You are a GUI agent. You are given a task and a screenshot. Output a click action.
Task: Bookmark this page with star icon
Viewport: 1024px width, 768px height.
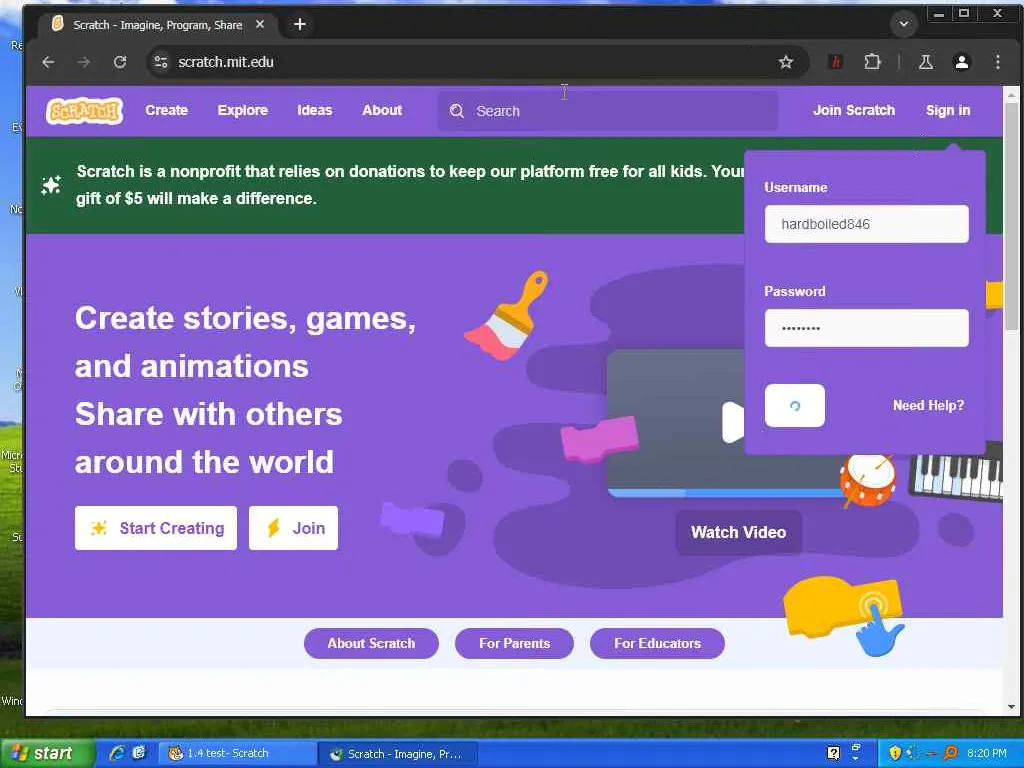point(786,62)
